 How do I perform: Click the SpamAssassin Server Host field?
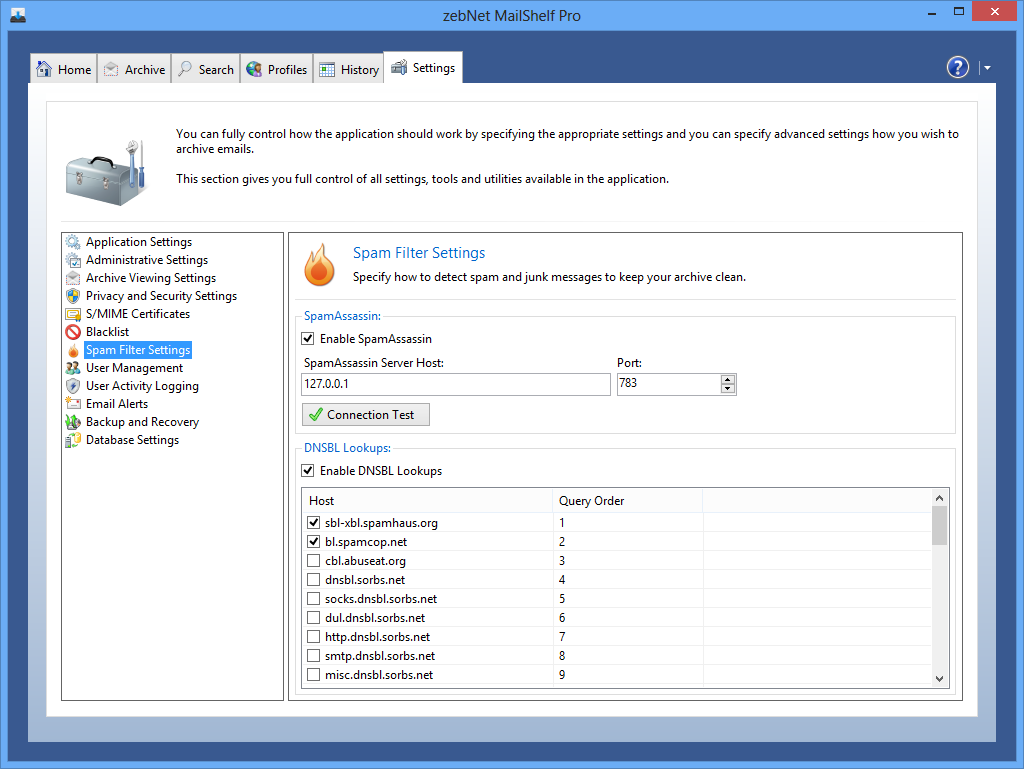(455, 385)
